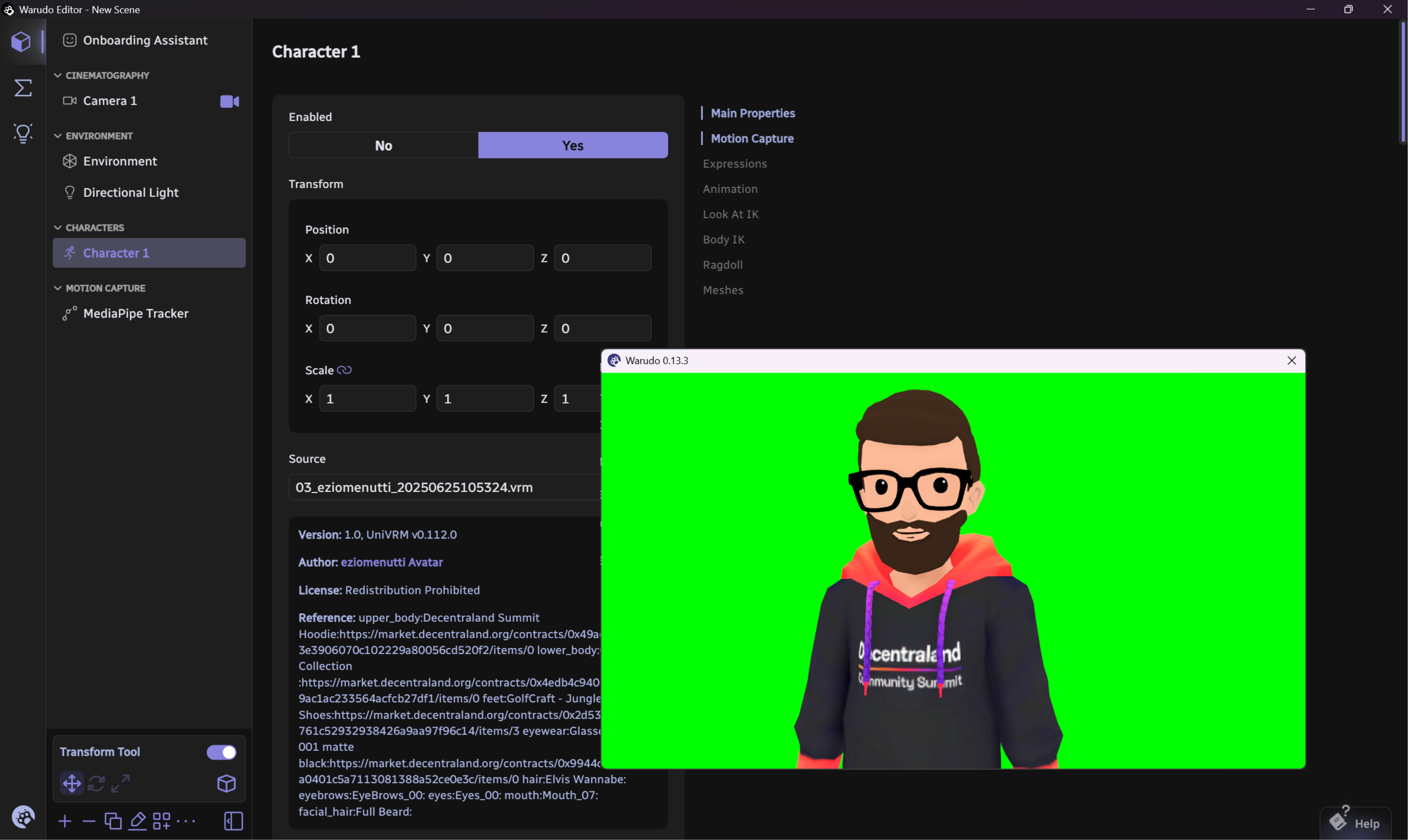This screenshot has height=840, width=1408.
Task: Open the Blueprints sigma tab
Action: click(x=23, y=88)
